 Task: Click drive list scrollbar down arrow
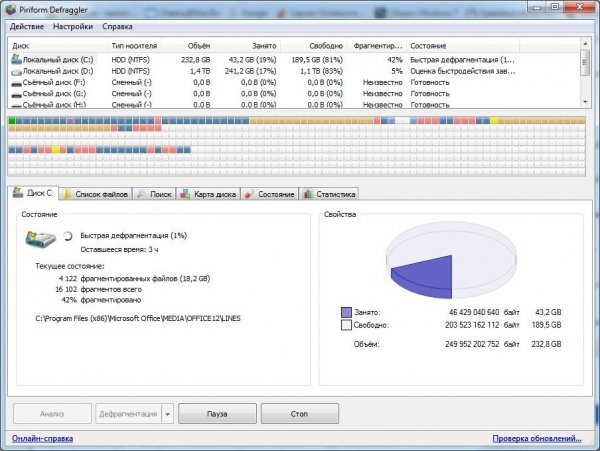(585, 102)
